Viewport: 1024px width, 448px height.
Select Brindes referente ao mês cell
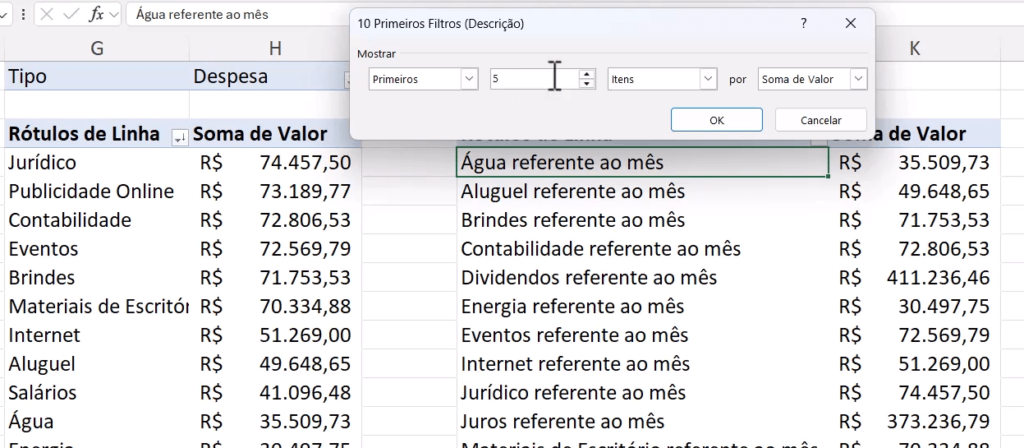point(642,220)
